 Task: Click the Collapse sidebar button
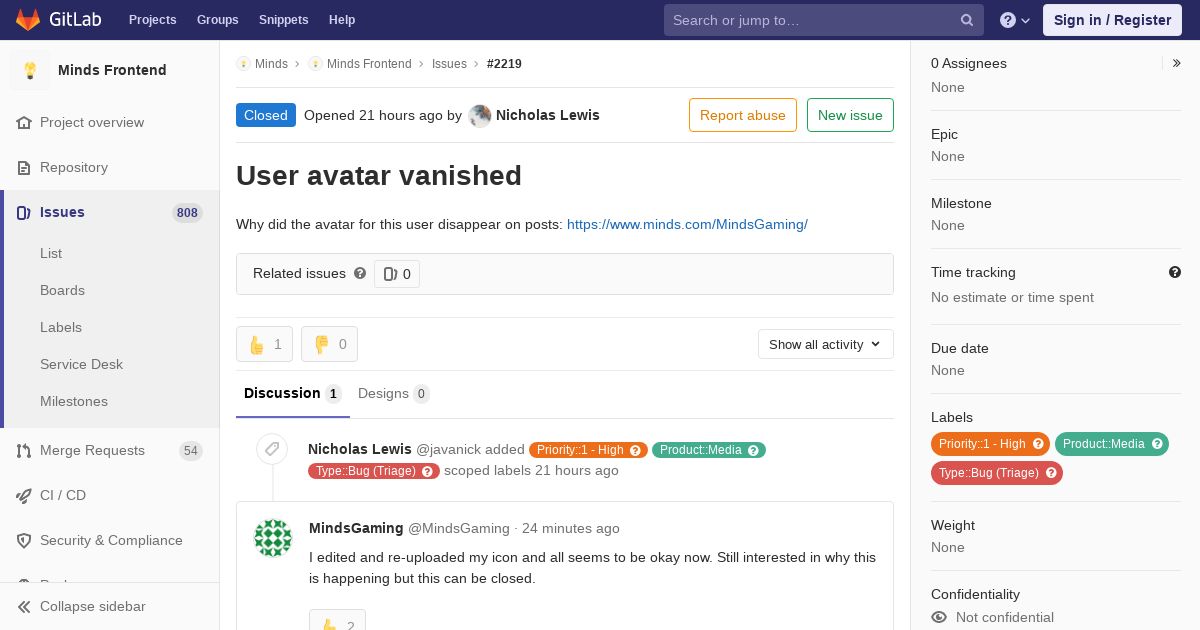tap(110, 606)
